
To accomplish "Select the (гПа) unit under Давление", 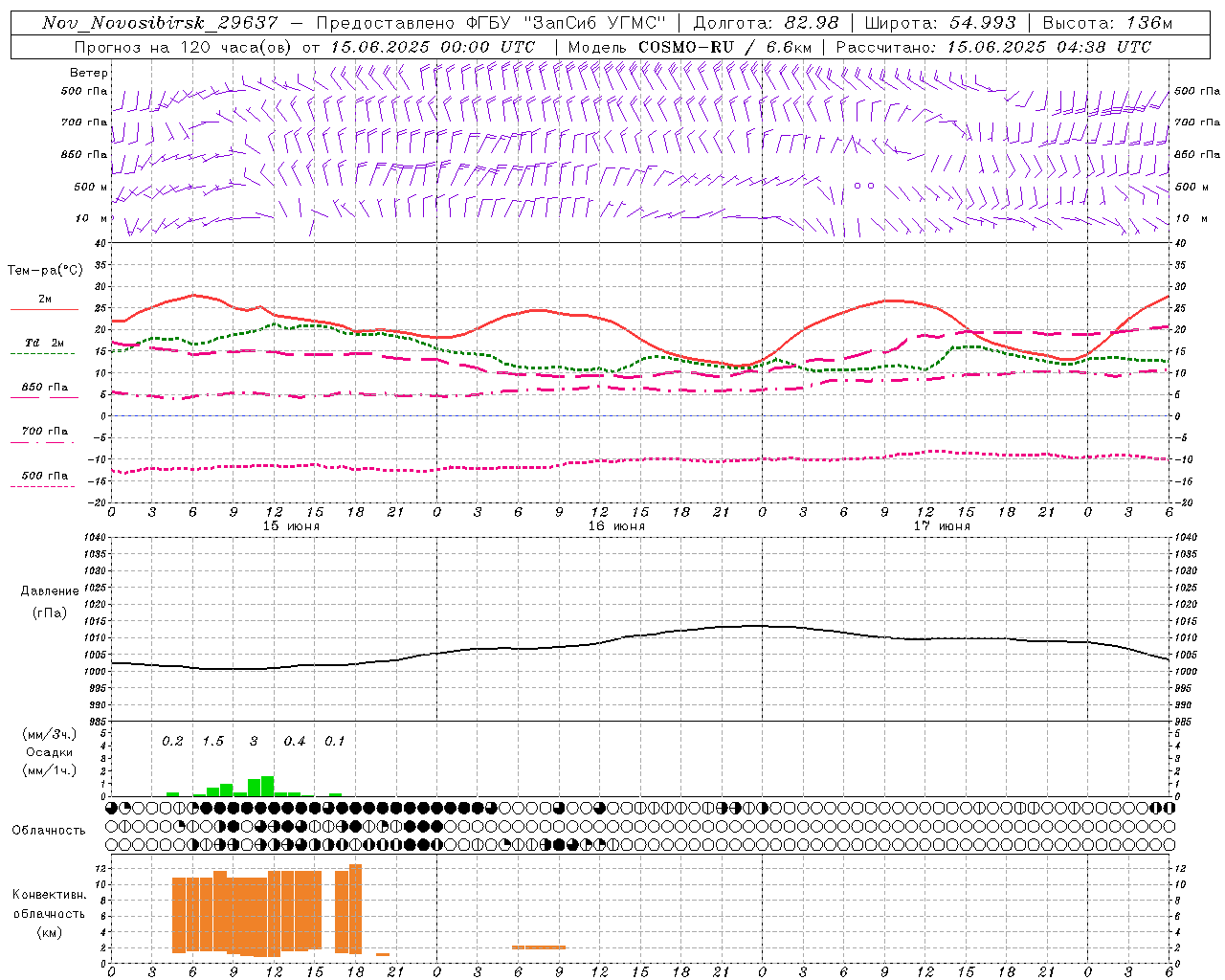I will point(50,612).
